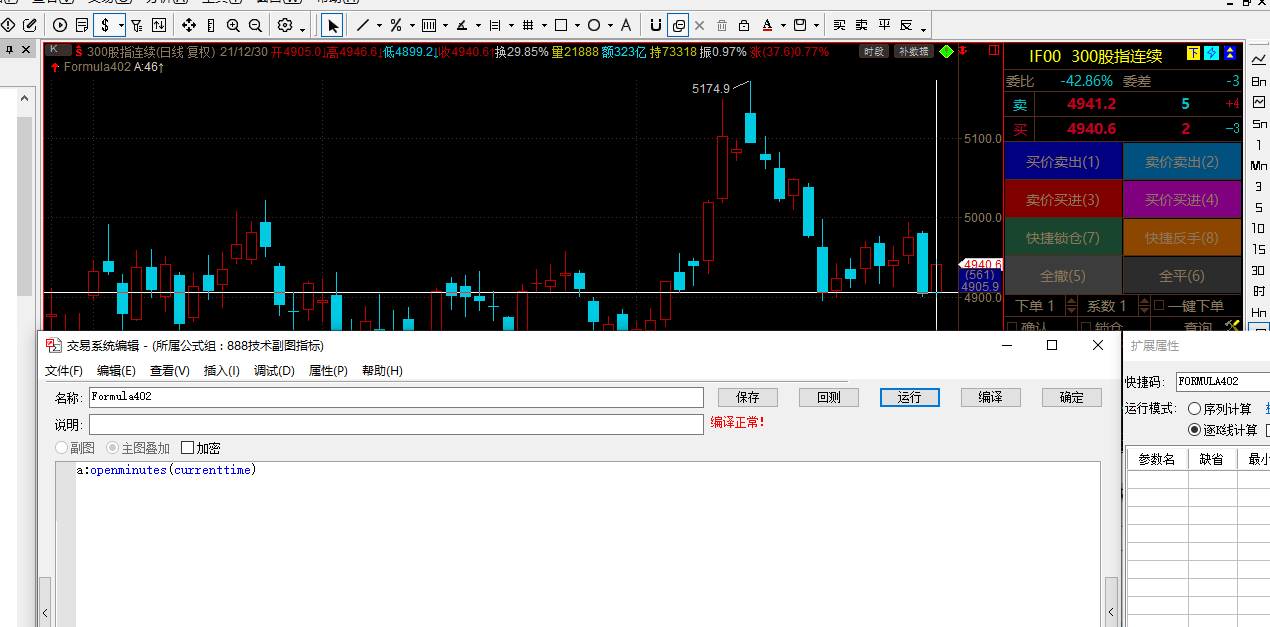Expand the percent tool dropdown arrow
Image resolution: width=1270 pixels, height=627 pixels.
[x=412, y=26]
